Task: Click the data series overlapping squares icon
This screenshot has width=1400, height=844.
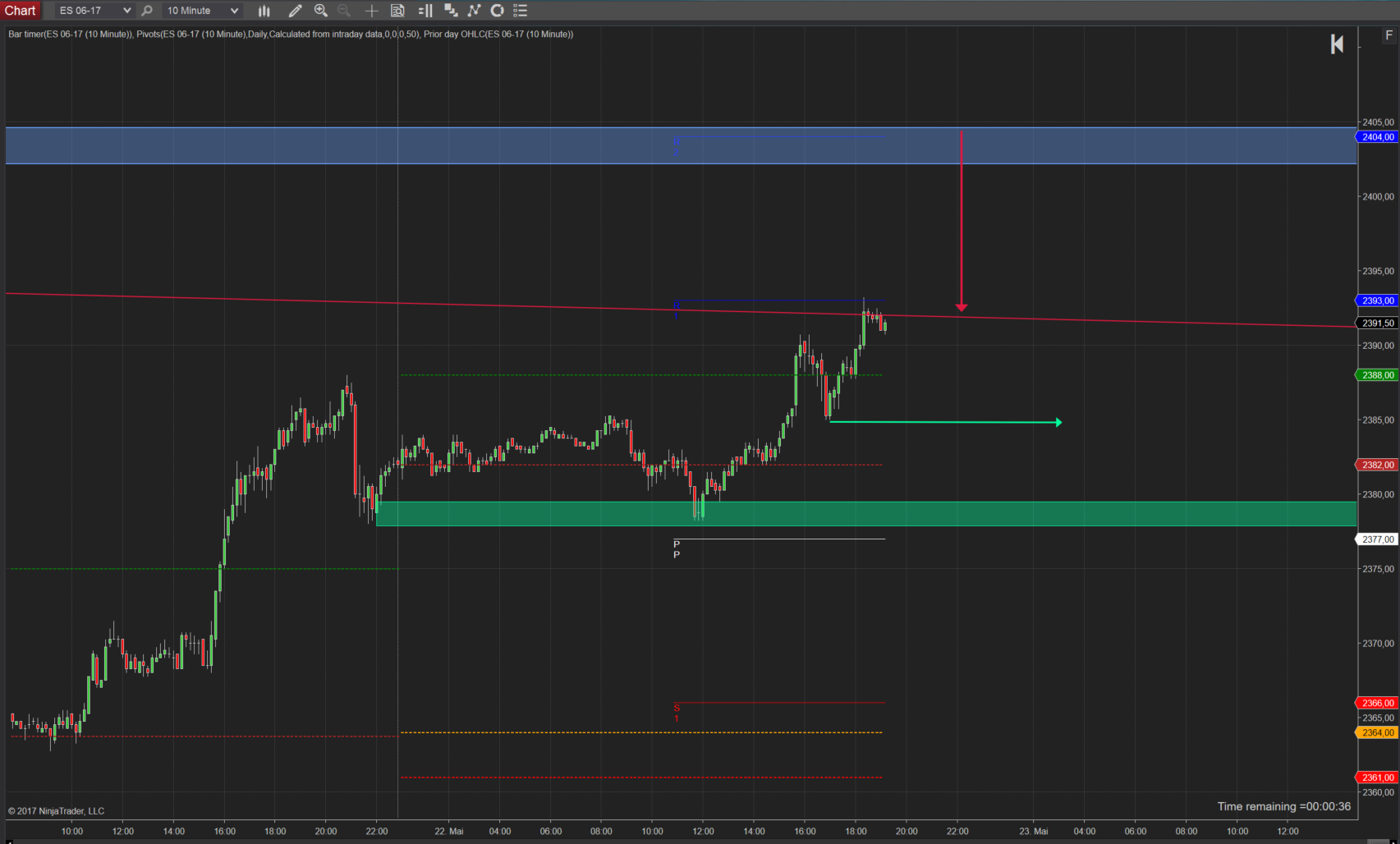Action: coord(451,11)
